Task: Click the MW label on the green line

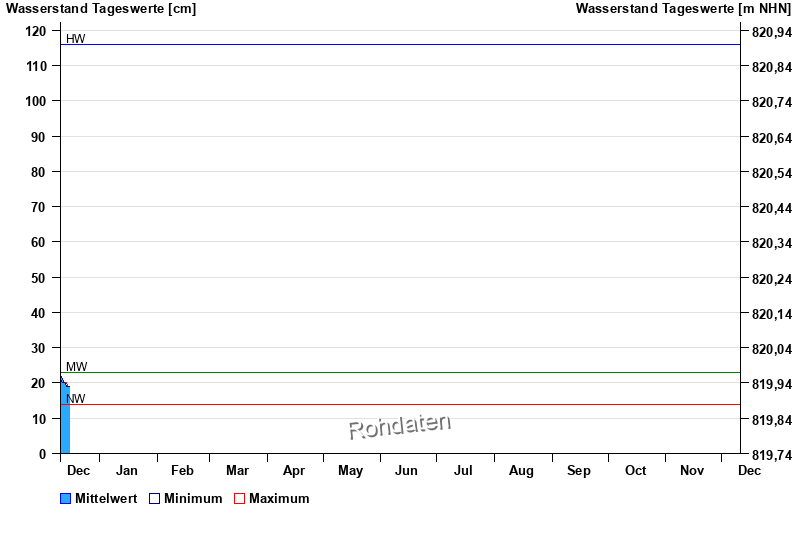Action: point(77,367)
